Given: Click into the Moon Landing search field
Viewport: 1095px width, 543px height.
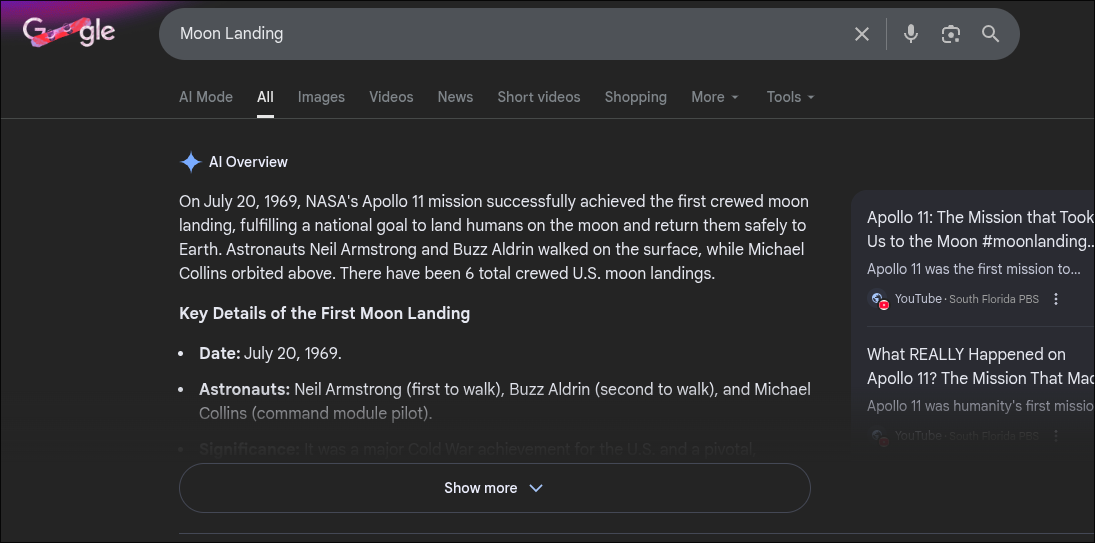Looking at the screenshot, I should point(500,34).
